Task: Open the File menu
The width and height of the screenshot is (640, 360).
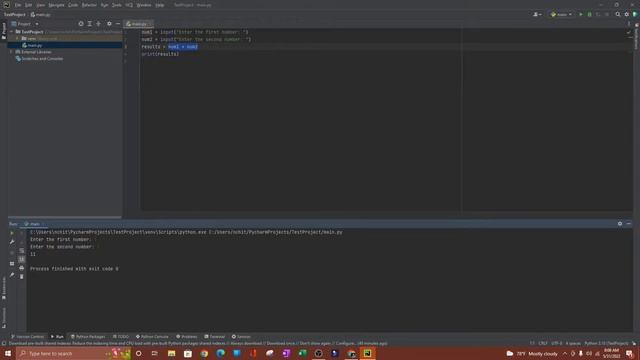Action: coord(18,5)
